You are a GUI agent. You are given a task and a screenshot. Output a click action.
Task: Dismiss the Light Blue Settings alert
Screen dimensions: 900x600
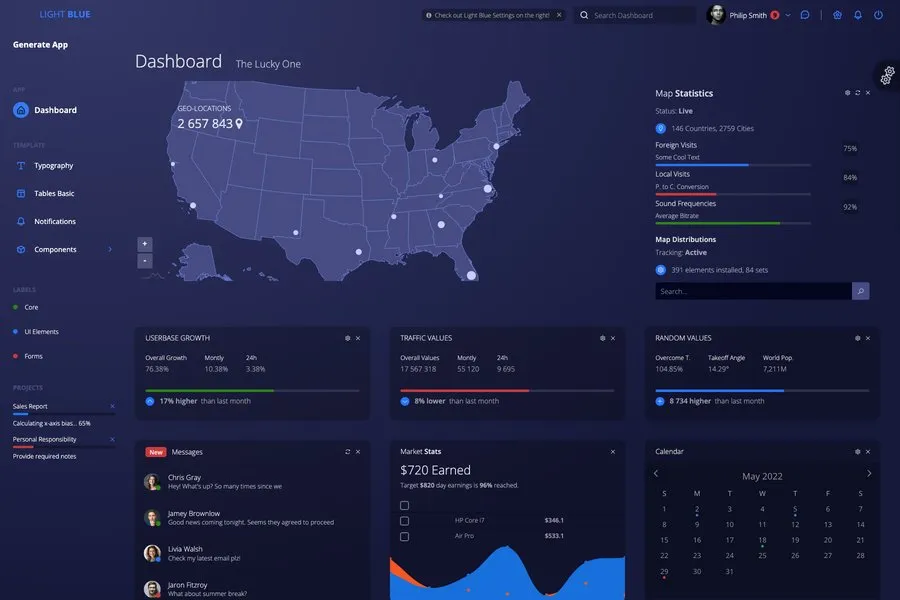coord(558,15)
